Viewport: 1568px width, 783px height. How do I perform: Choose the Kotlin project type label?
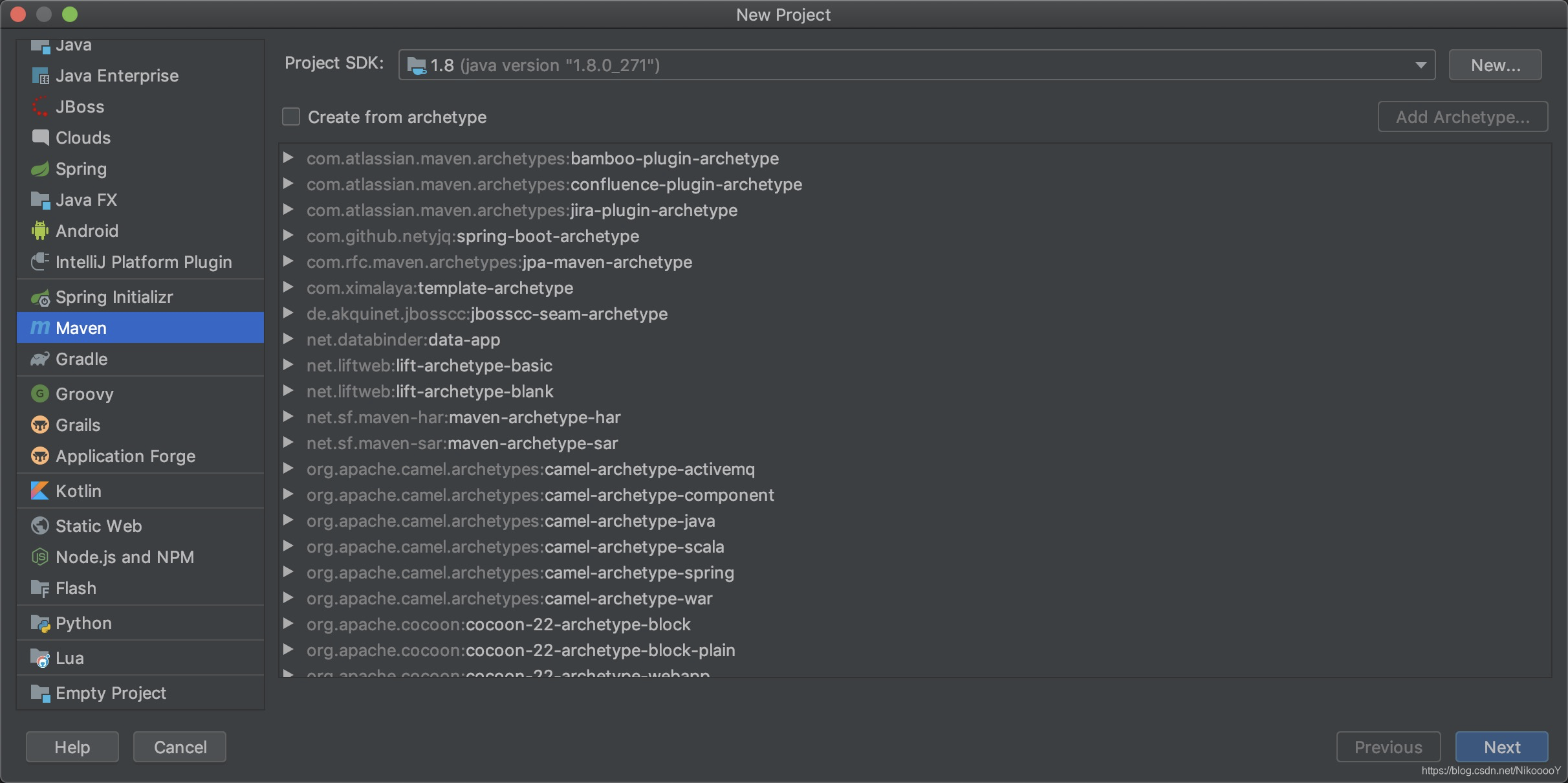[x=78, y=491]
